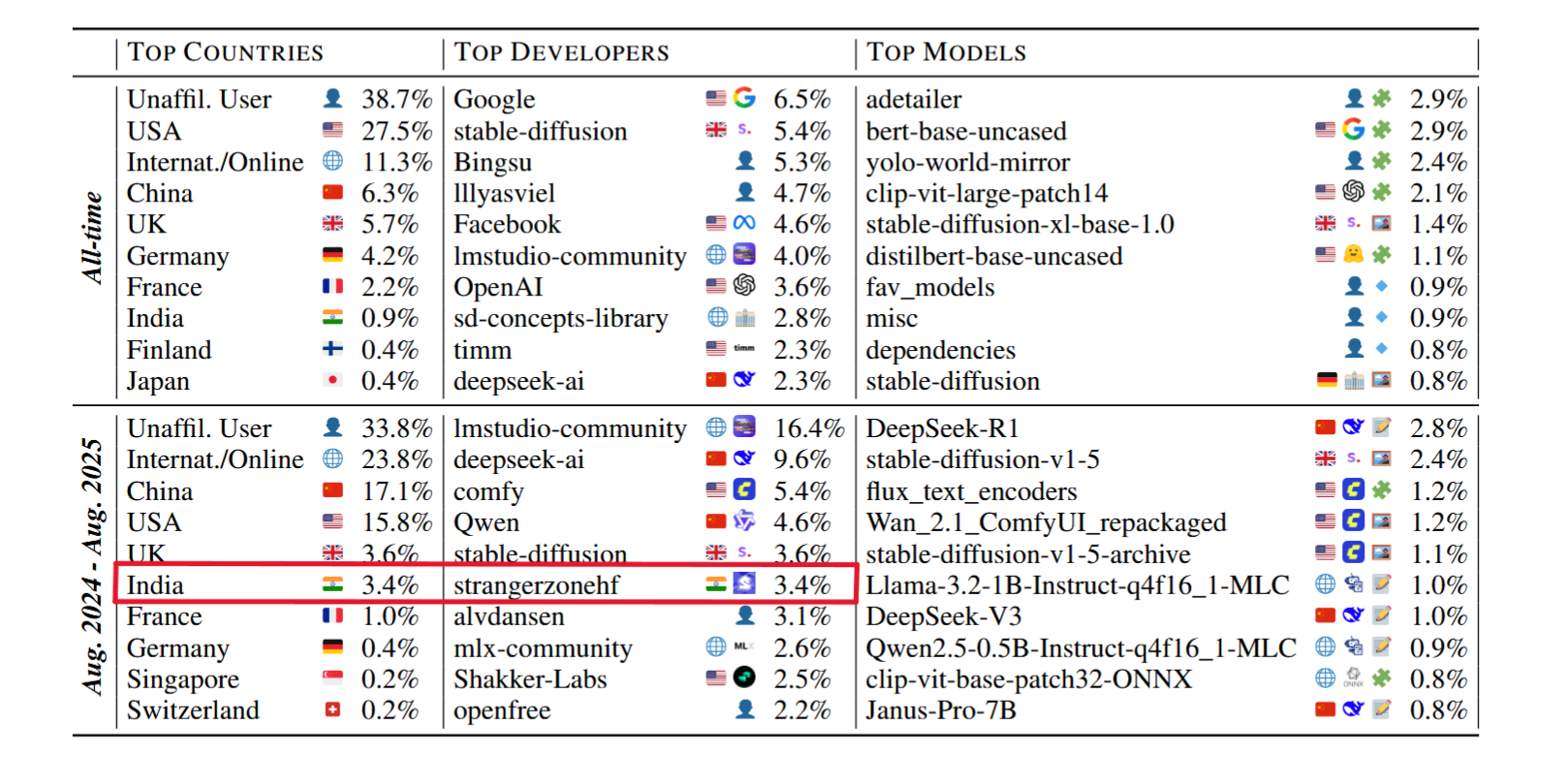This screenshot has width=1568, height=757.
Task: Click the Aug. 2024 - Aug. 2025 section label
Action: (x=93, y=568)
